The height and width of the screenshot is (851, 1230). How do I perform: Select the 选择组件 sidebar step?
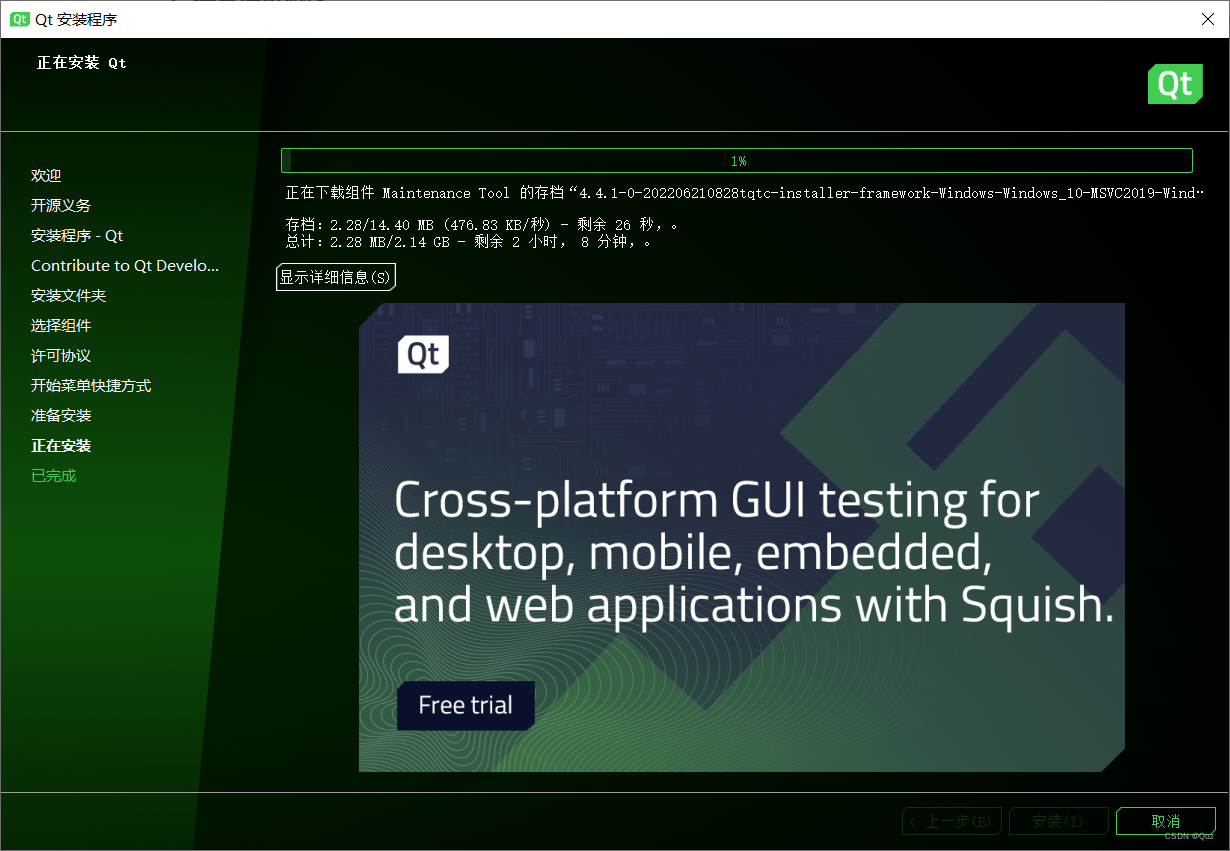click(61, 326)
